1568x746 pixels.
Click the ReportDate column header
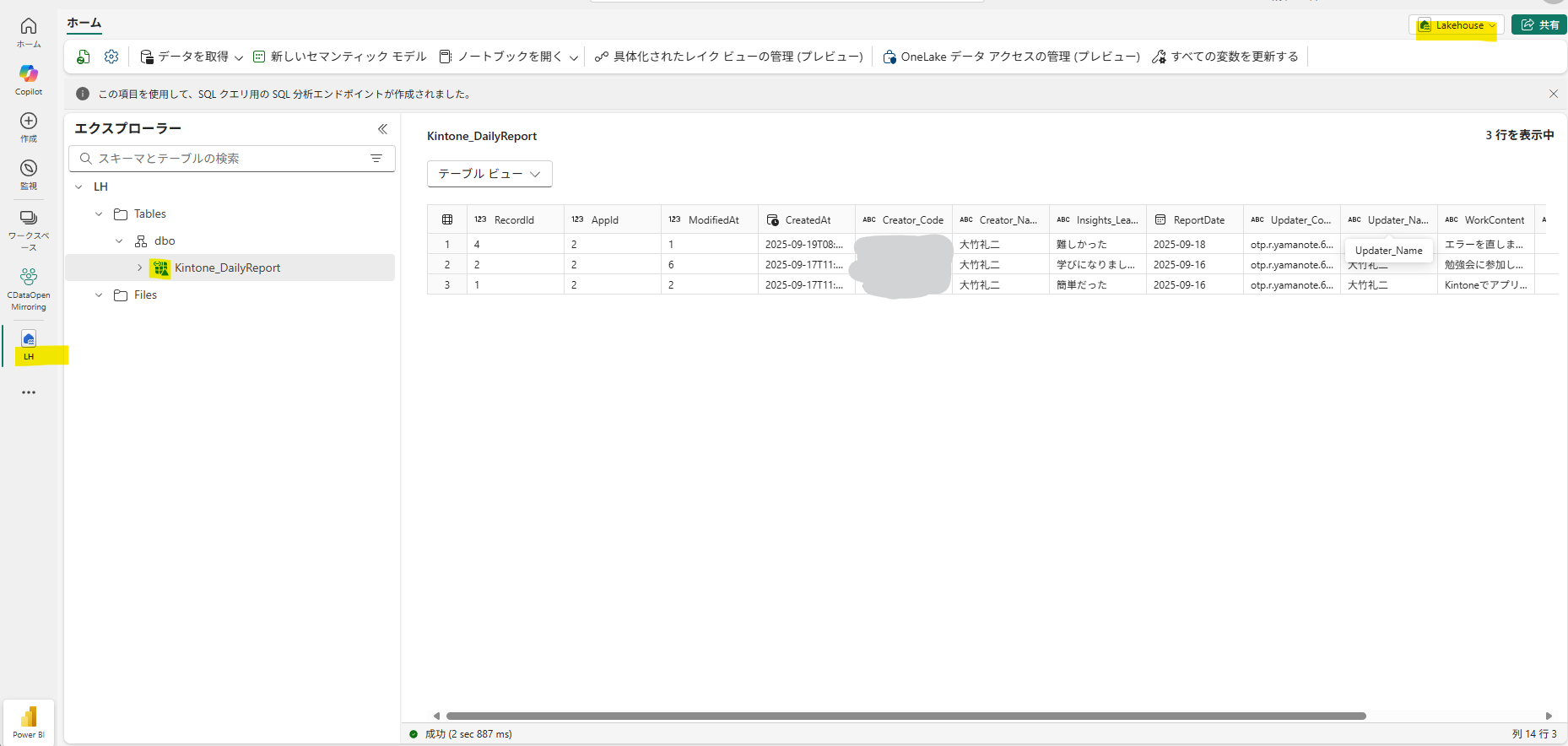point(1194,219)
